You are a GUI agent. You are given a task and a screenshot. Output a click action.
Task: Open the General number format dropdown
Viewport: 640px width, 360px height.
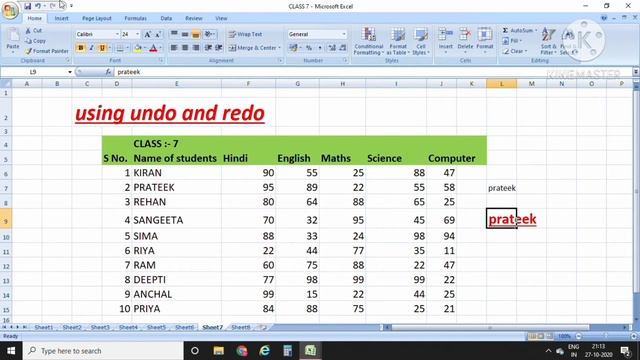tap(344, 34)
